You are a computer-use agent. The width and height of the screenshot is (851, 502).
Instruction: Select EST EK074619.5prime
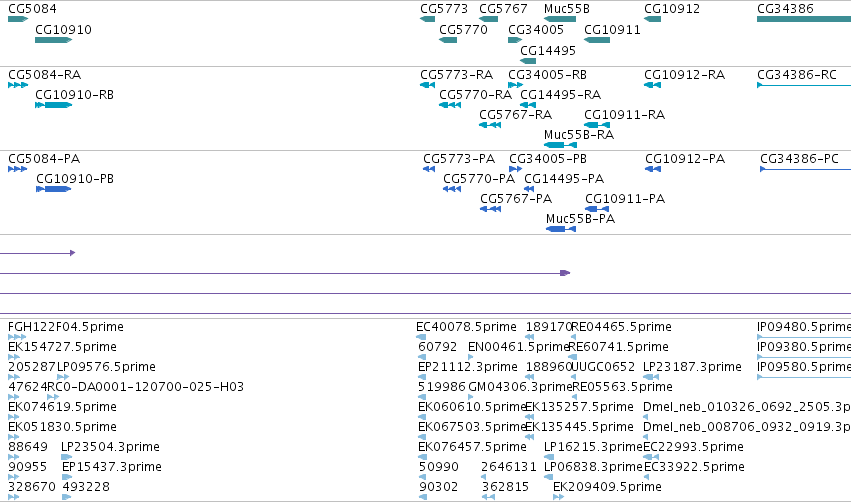(62, 407)
